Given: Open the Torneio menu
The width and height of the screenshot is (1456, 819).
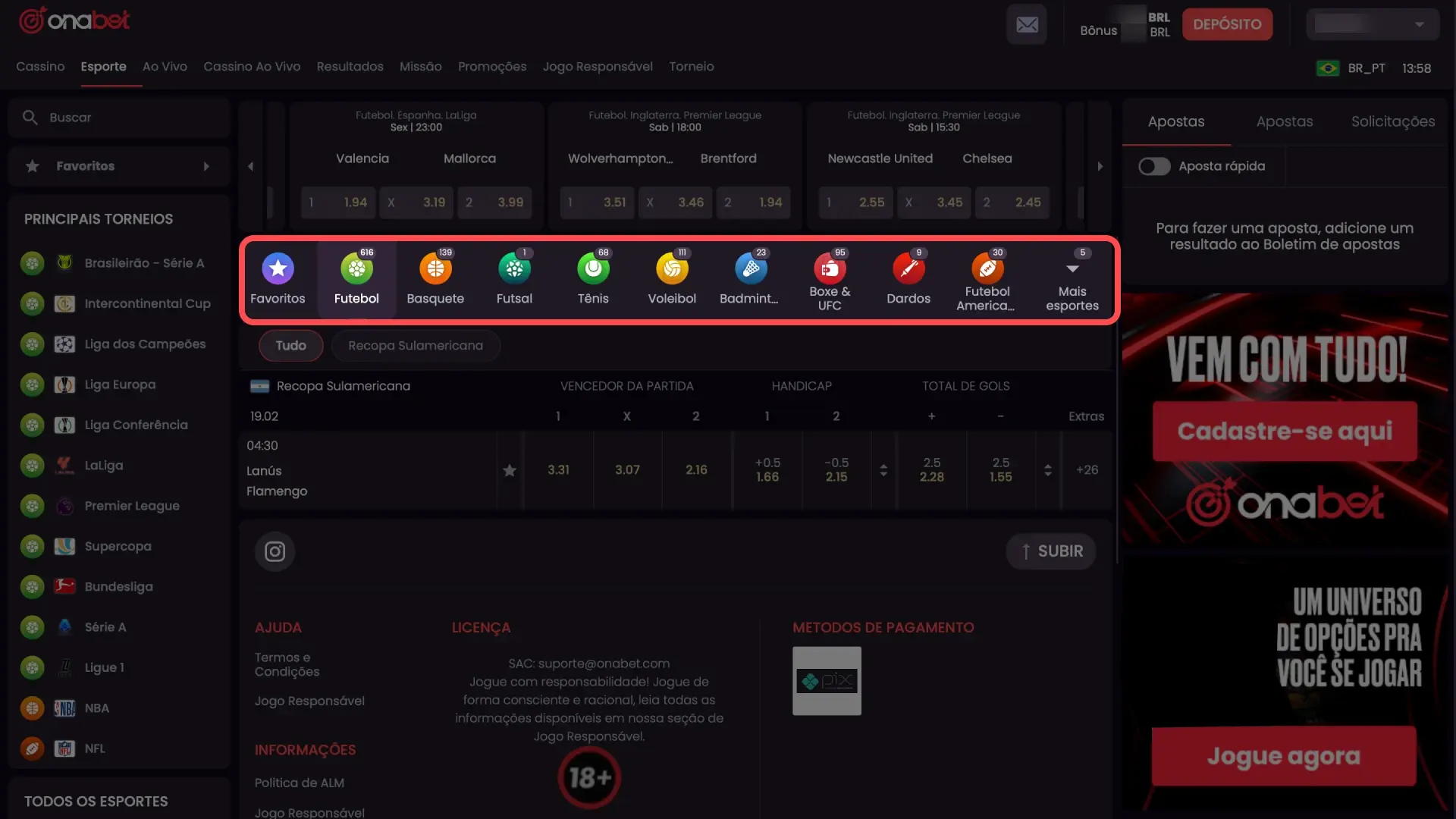Looking at the screenshot, I should coord(692,67).
